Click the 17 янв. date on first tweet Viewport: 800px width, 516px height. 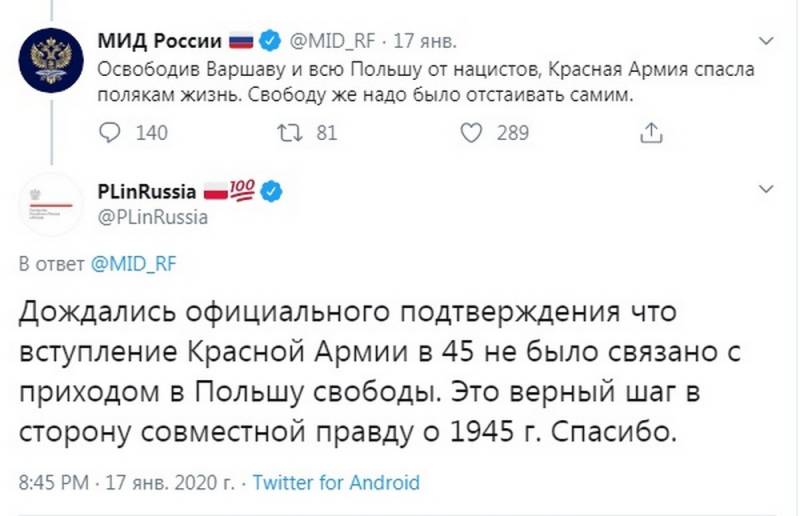click(424, 41)
